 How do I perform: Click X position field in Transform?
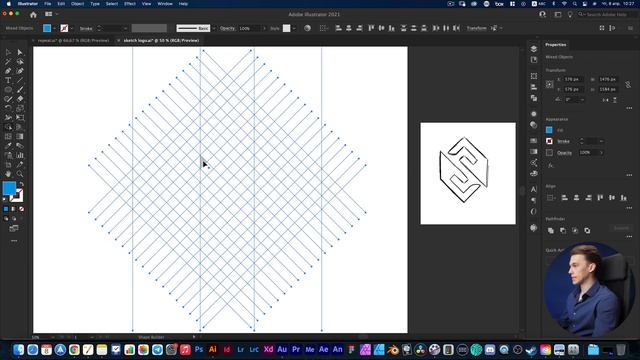pos(572,79)
